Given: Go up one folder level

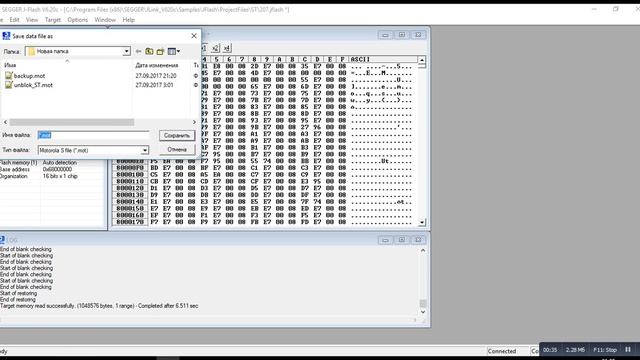Looking at the screenshot, I should tap(149, 51).
